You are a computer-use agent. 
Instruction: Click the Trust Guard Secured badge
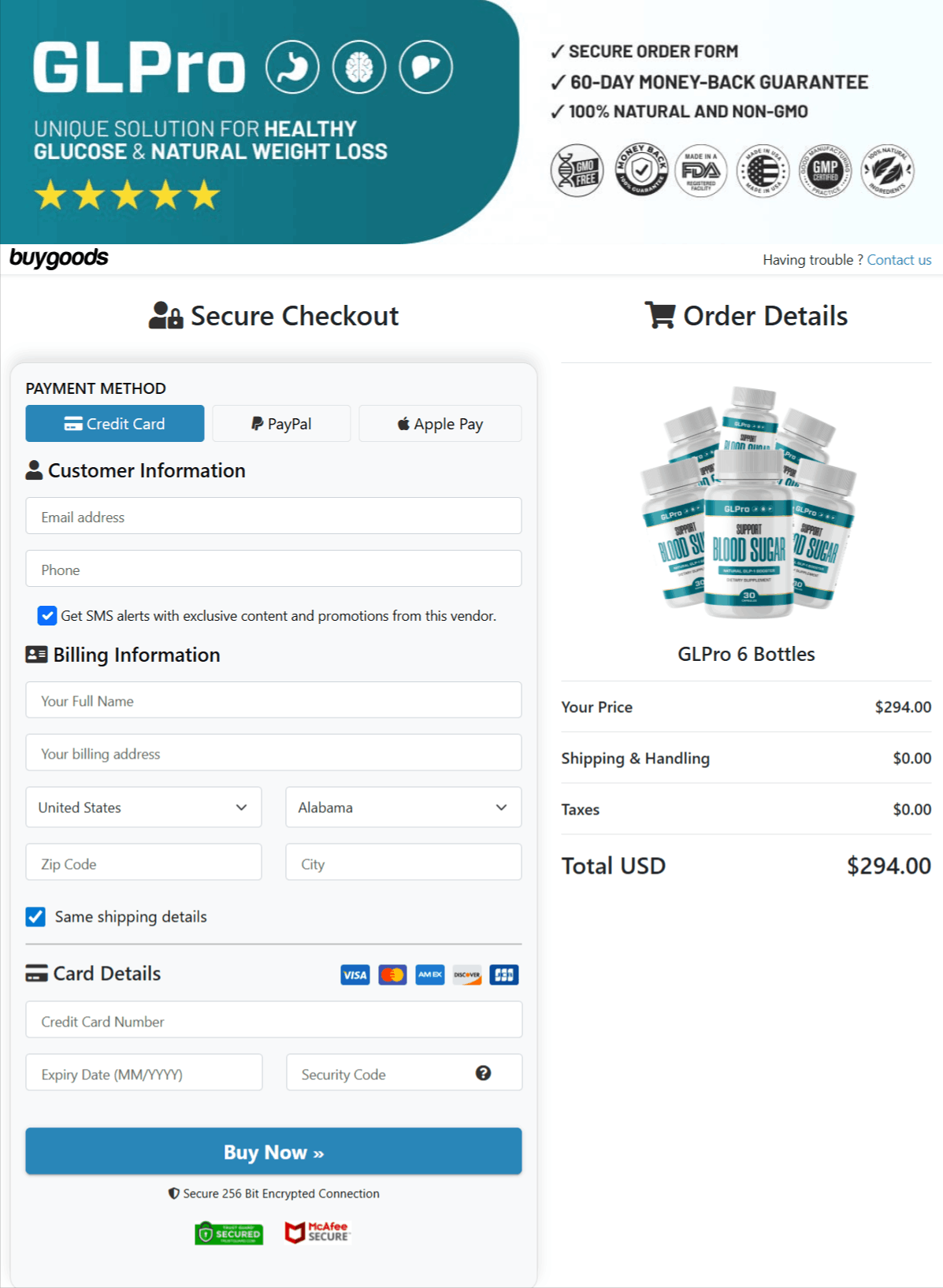click(x=229, y=1233)
